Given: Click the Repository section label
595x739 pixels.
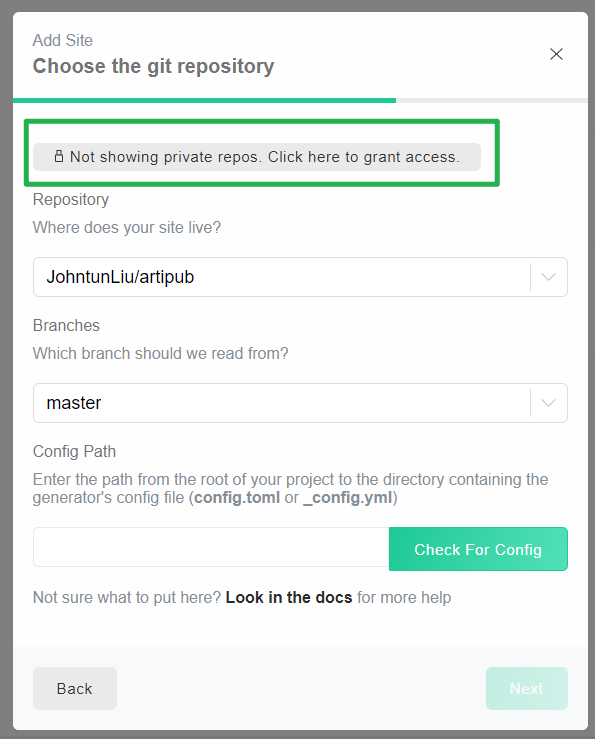Looking at the screenshot, I should point(71,200).
